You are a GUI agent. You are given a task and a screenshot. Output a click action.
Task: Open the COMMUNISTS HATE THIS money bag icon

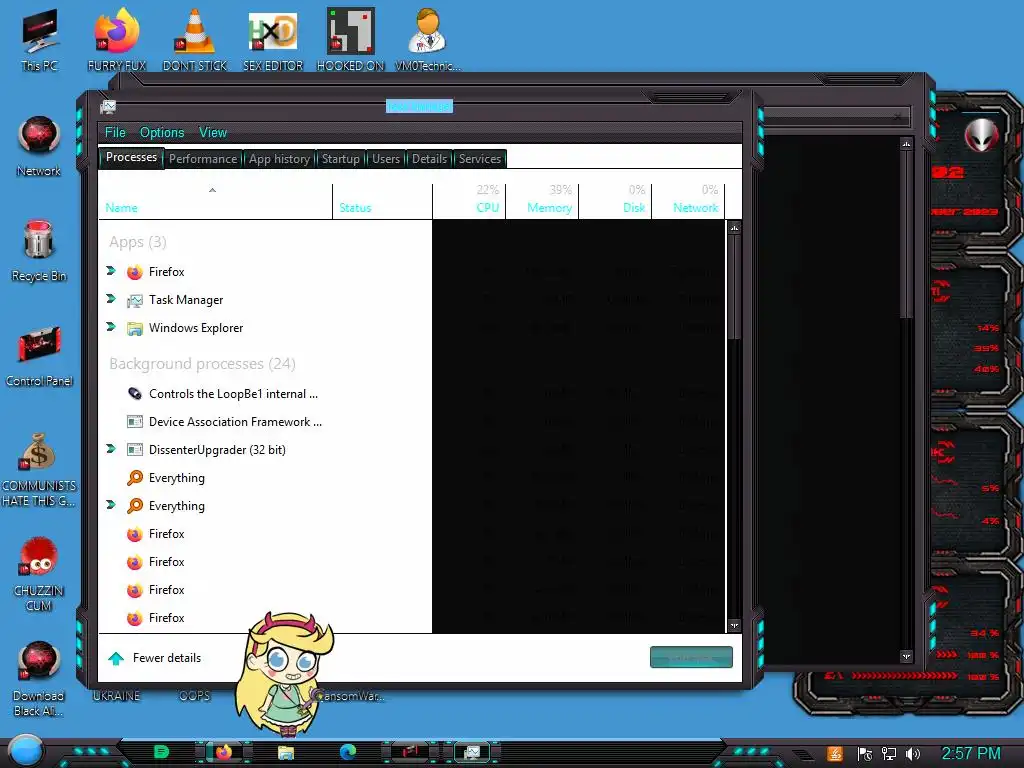(x=39, y=469)
